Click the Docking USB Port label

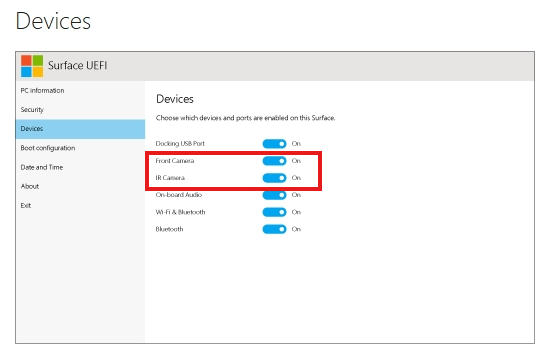pos(180,144)
